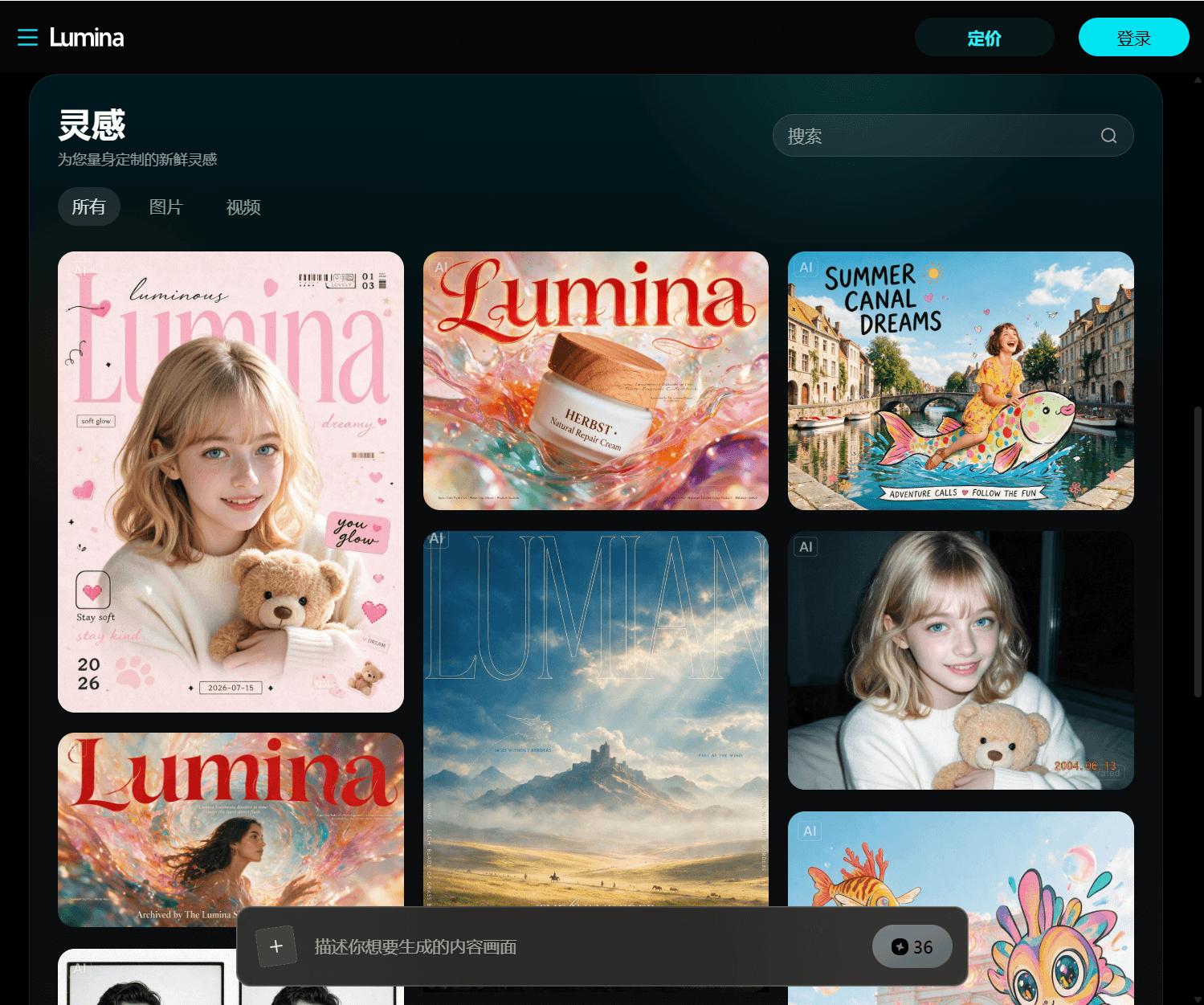Switch to the 图片 tab
The image size is (1204, 1005).
click(x=166, y=207)
